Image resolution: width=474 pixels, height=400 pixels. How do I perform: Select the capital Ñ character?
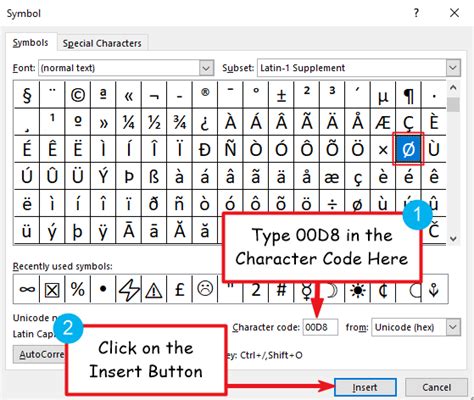230,149
